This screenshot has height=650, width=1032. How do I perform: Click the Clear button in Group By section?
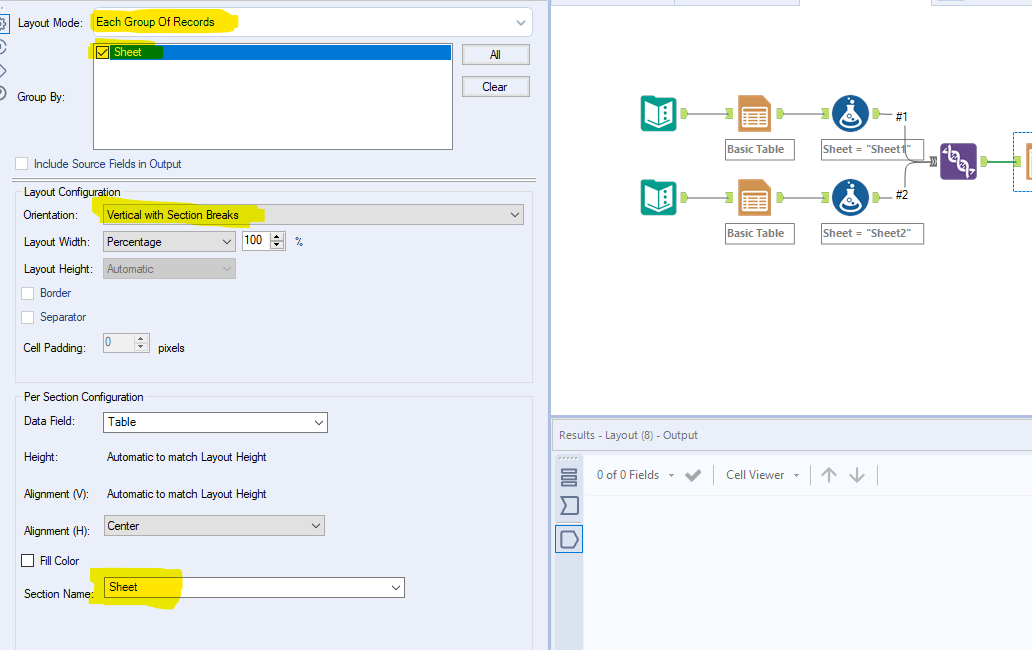(496, 86)
